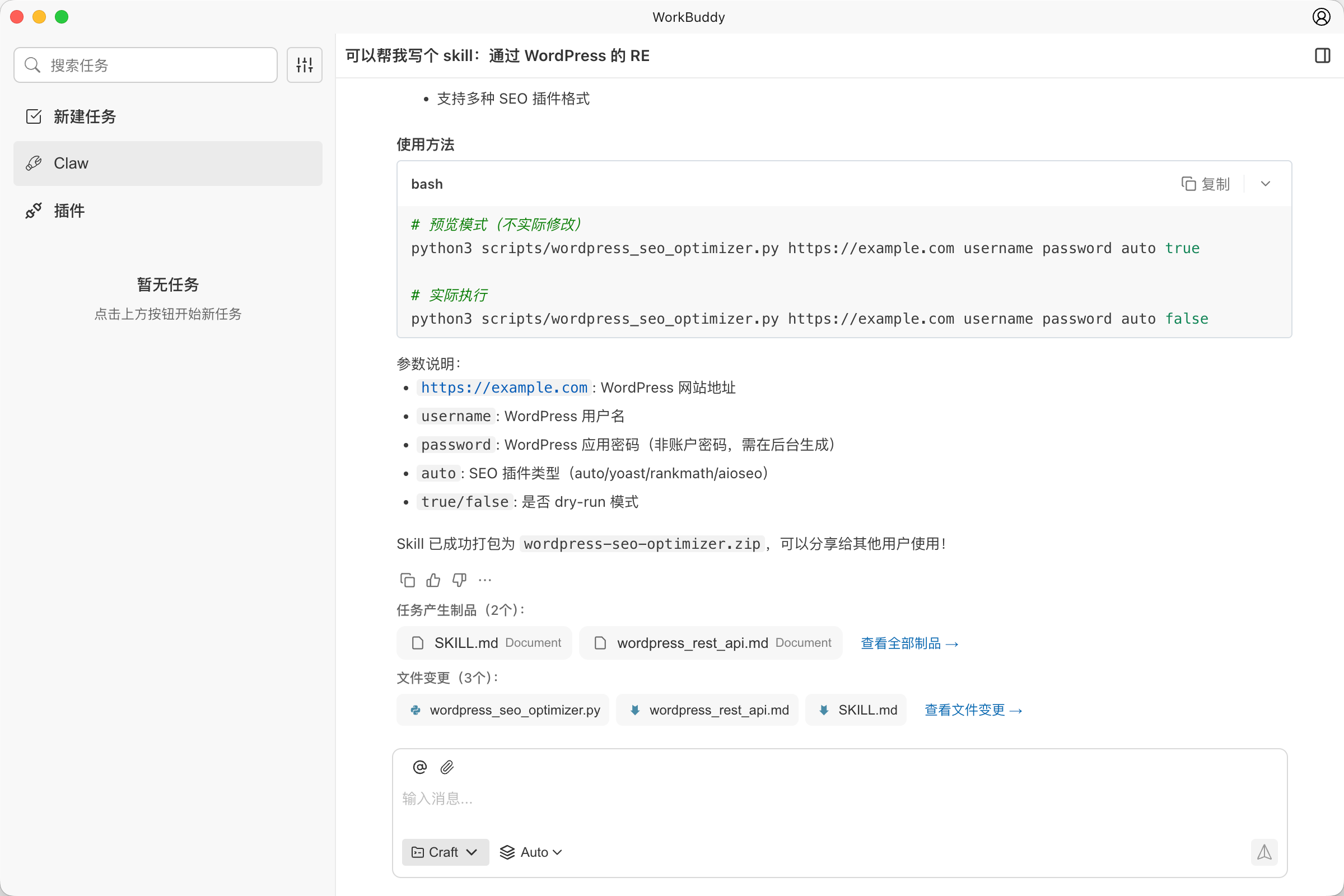This screenshot has width=1344, height=896.
Task: Open task filter settings sliders icon
Action: click(305, 65)
